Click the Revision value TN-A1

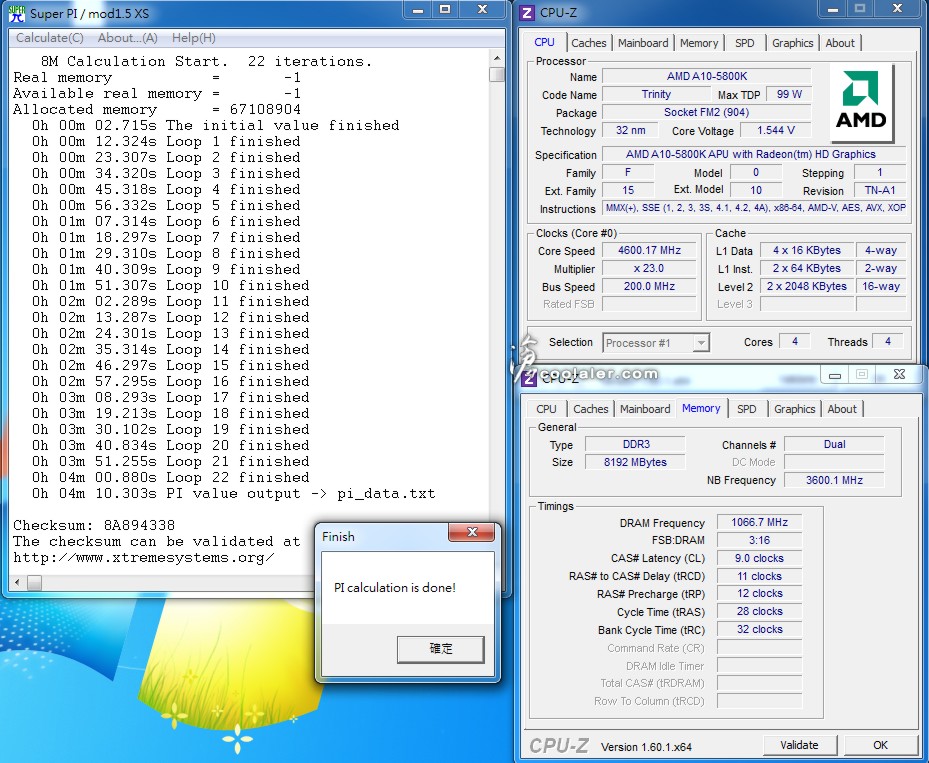click(880, 190)
